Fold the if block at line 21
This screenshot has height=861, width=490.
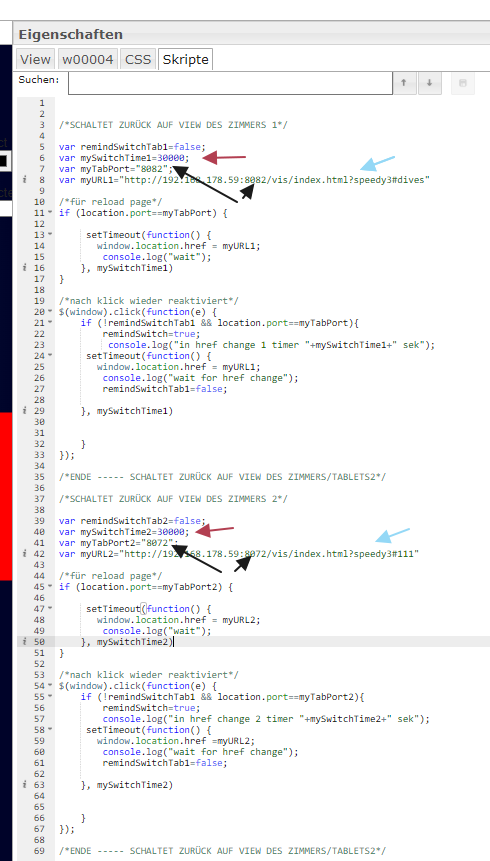pos(51,322)
